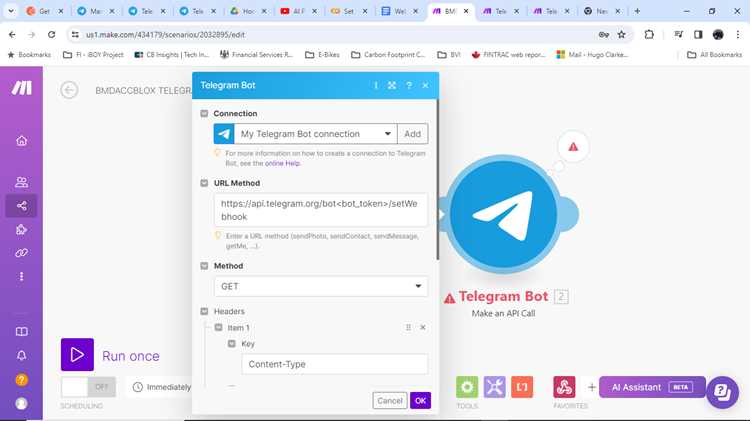Toggle the Headers field checkbox
The height and width of the screenshot is (421, 750).
coord(204,311)
